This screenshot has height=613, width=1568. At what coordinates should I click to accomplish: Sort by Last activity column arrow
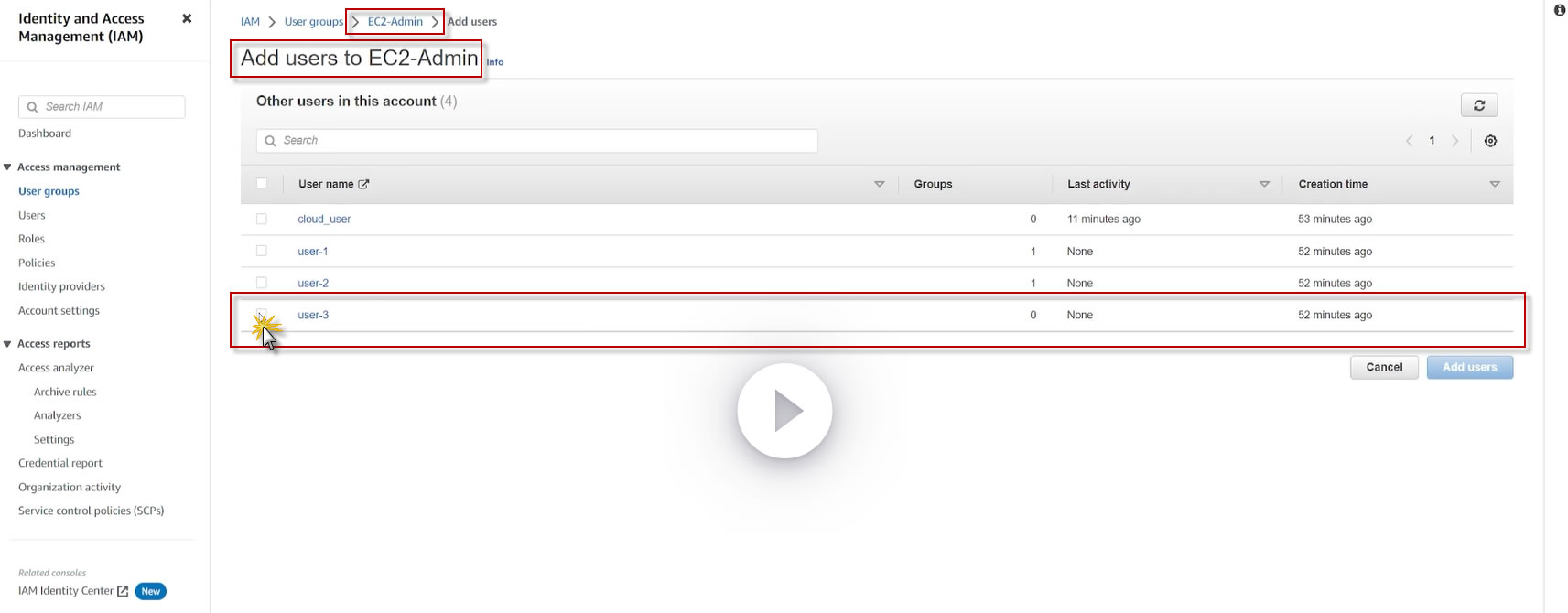1264,184
